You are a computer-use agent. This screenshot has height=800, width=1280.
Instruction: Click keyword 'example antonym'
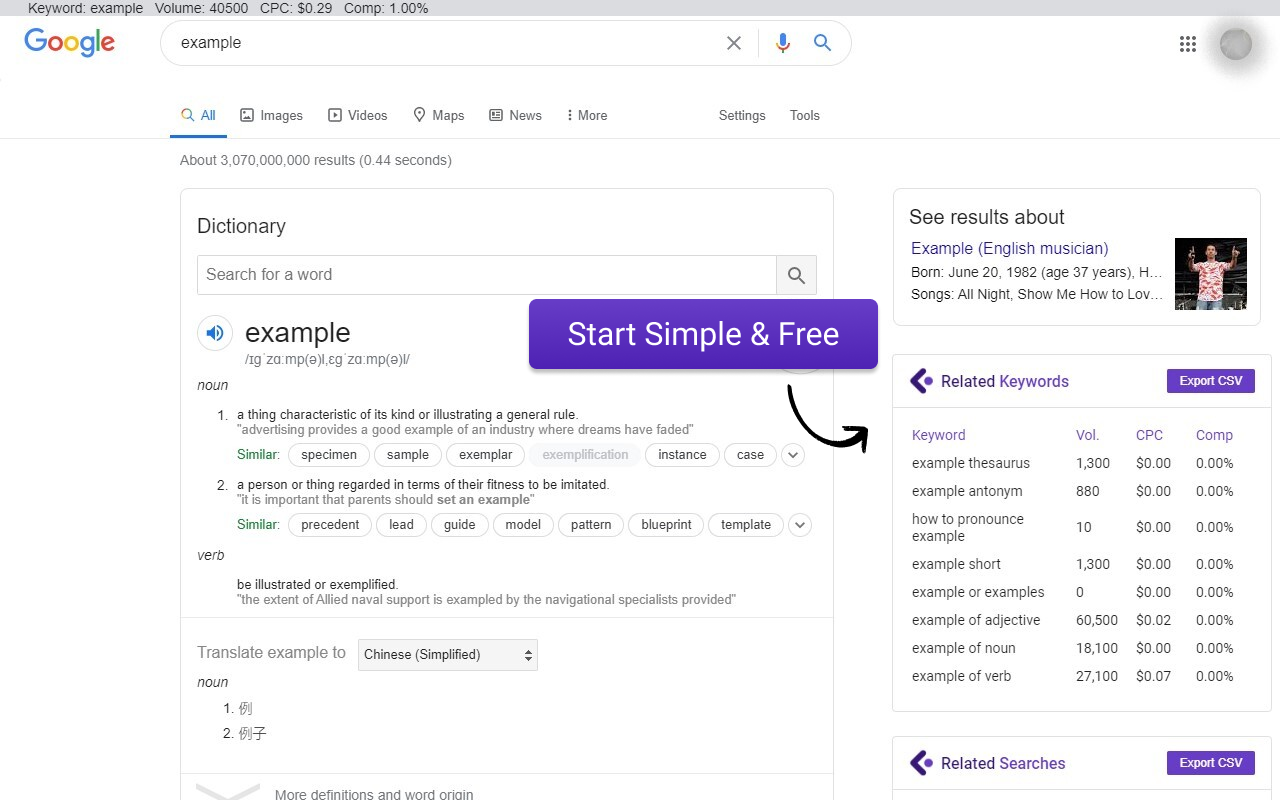pos(967,491)
